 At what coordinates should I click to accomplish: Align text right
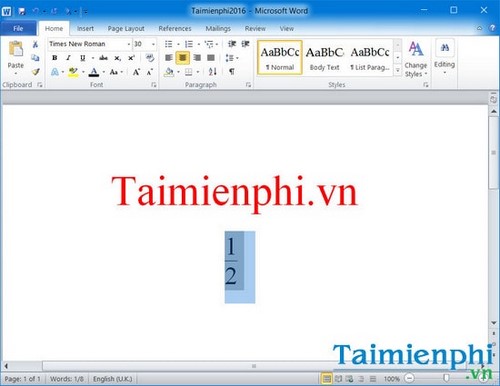197,58
